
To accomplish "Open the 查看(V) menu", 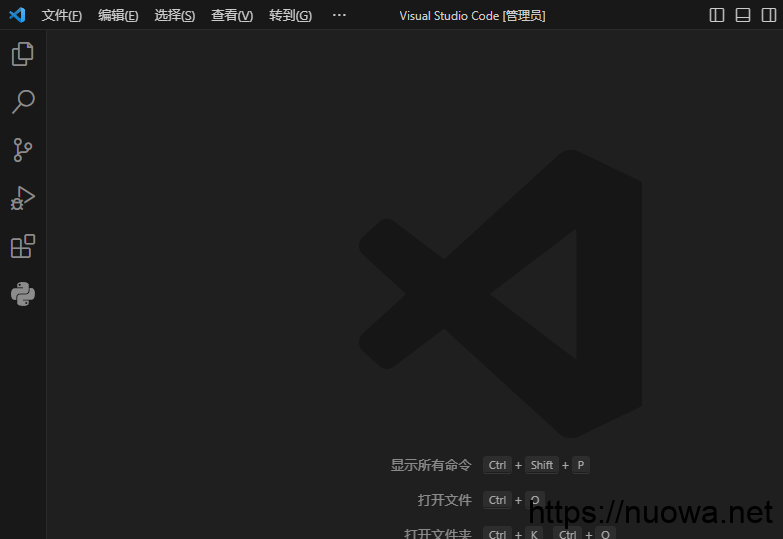I will 232,16.
